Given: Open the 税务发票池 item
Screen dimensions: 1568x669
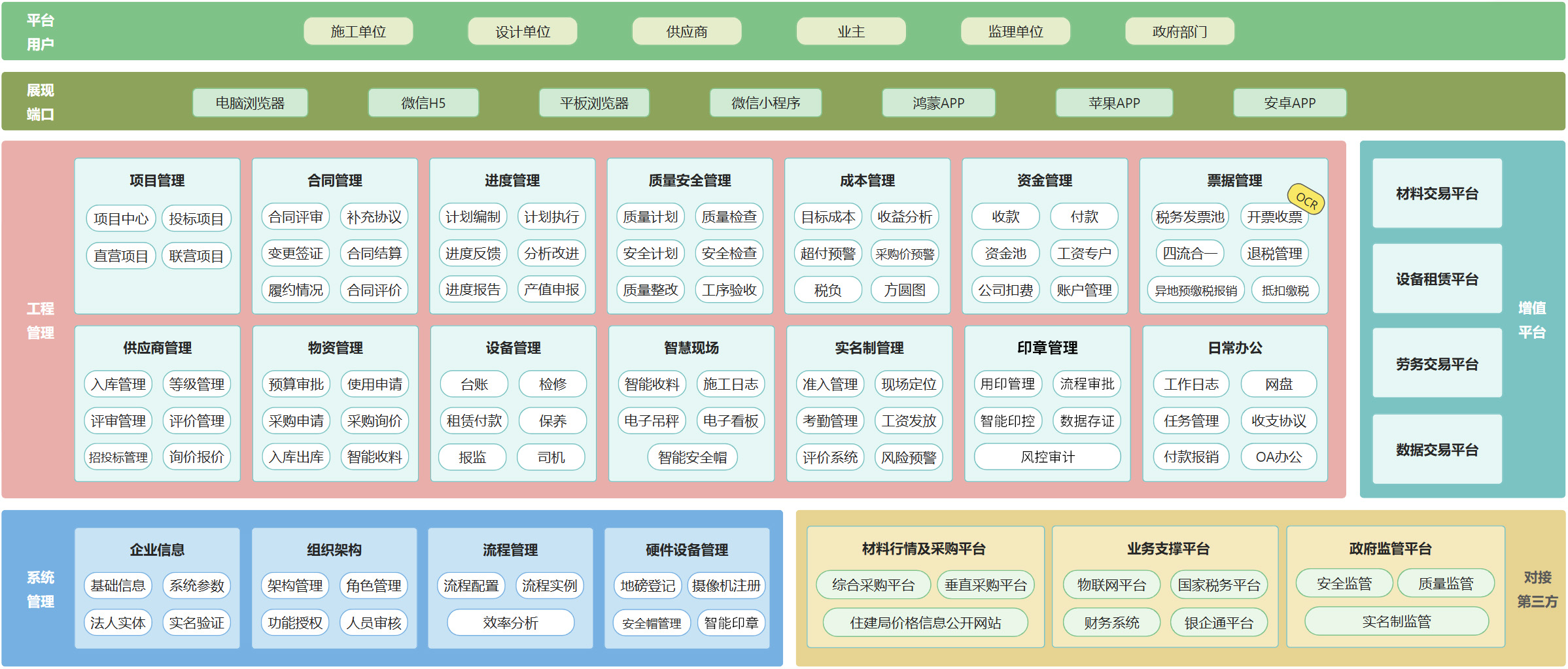Looking at the screenshot, I should pyautogui.click(x=1189, y=217).
